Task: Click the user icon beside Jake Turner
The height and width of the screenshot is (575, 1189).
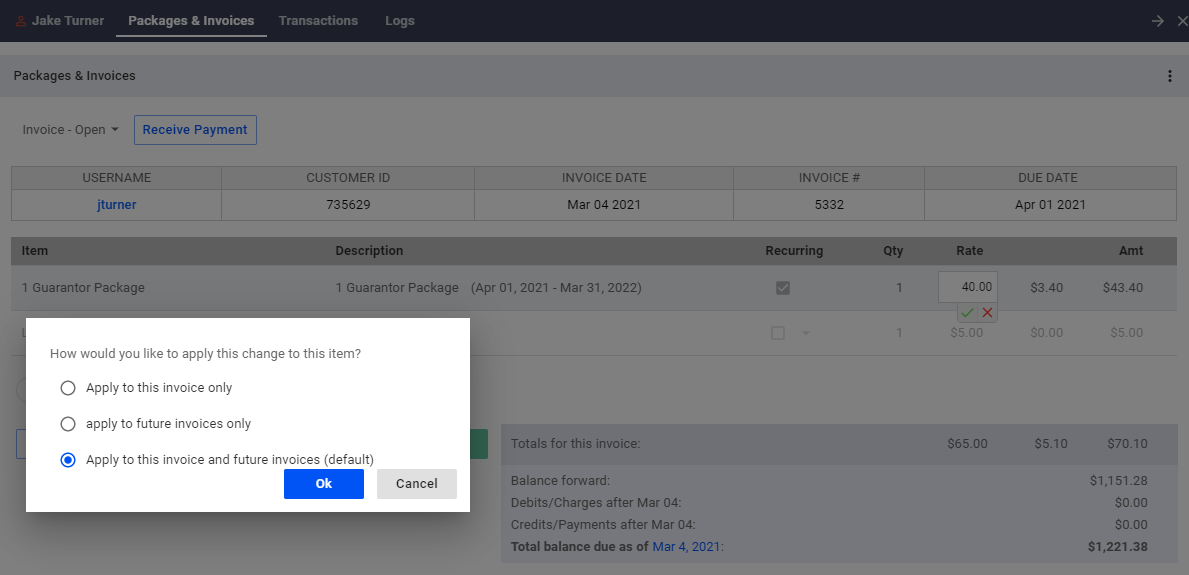Action: coord(21,21)
